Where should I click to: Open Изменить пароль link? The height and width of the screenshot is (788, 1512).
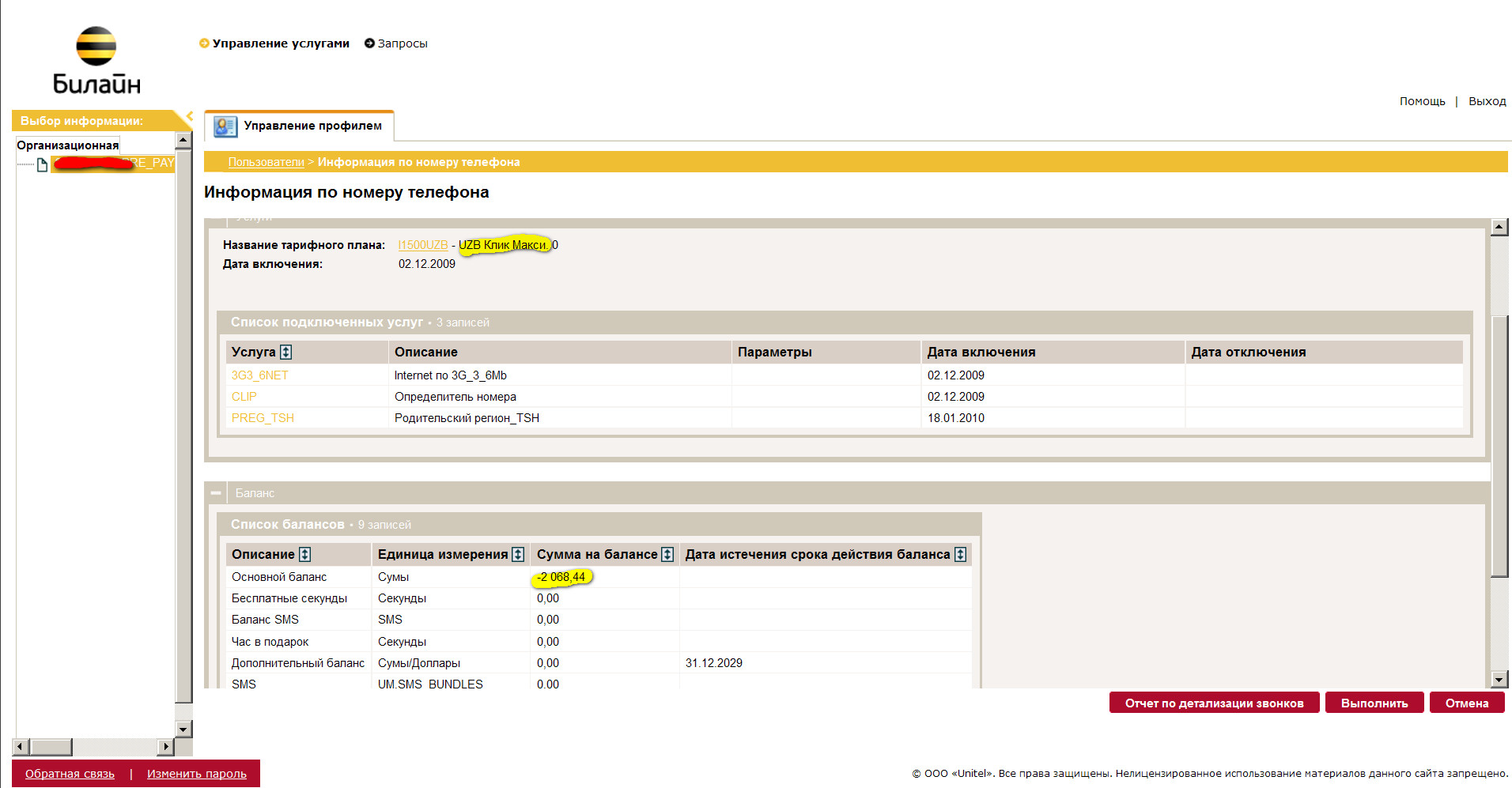coord(197,774)
